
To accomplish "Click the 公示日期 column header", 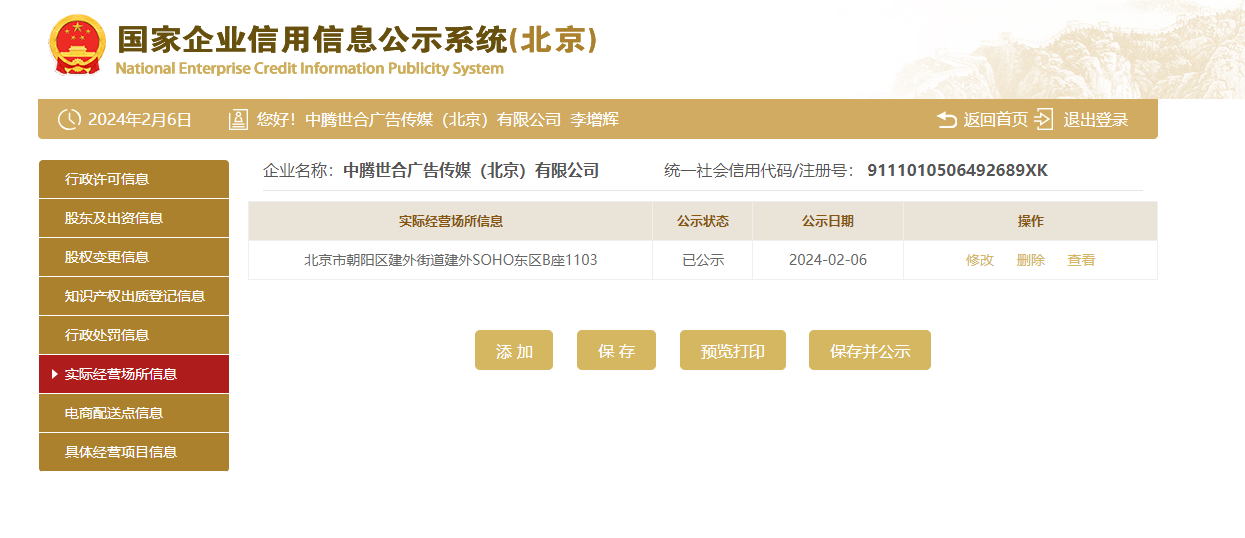I will 828,221.
